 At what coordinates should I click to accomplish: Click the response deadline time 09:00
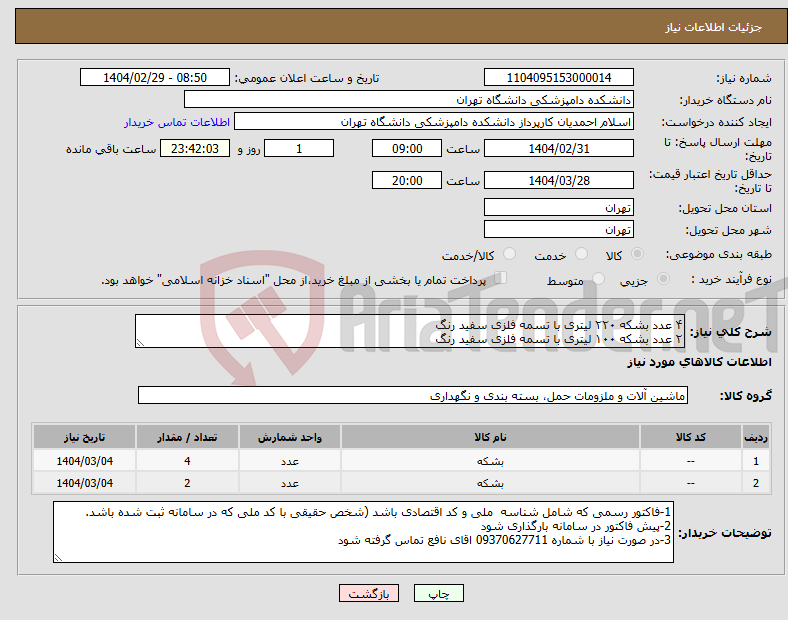click(407, 148)
